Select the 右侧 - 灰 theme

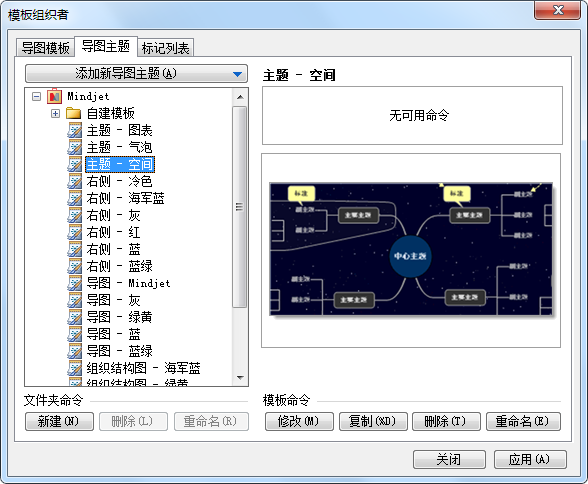113,215
